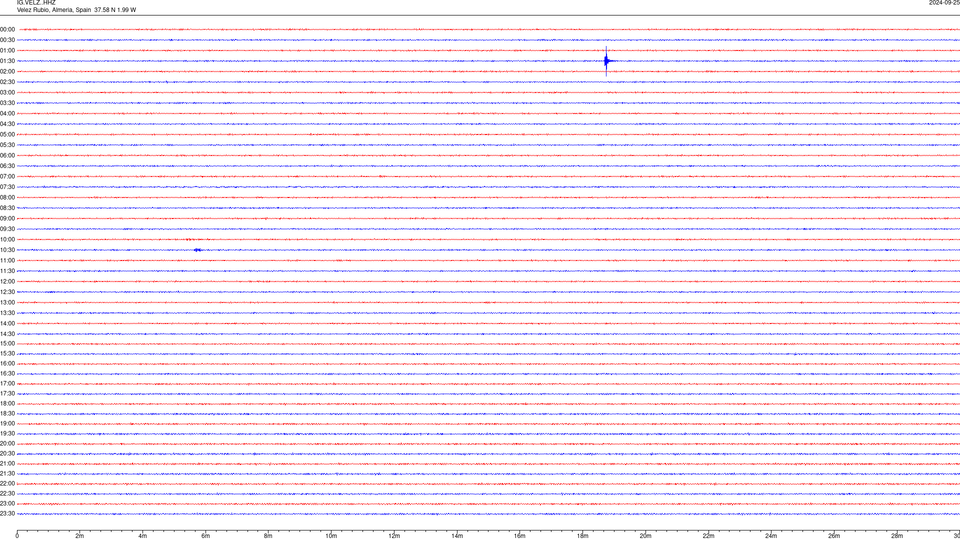Click the large seismic spike on the 01:30 trace
The height and width of the screenshot is (540, 960).
(x=607, y=61)
